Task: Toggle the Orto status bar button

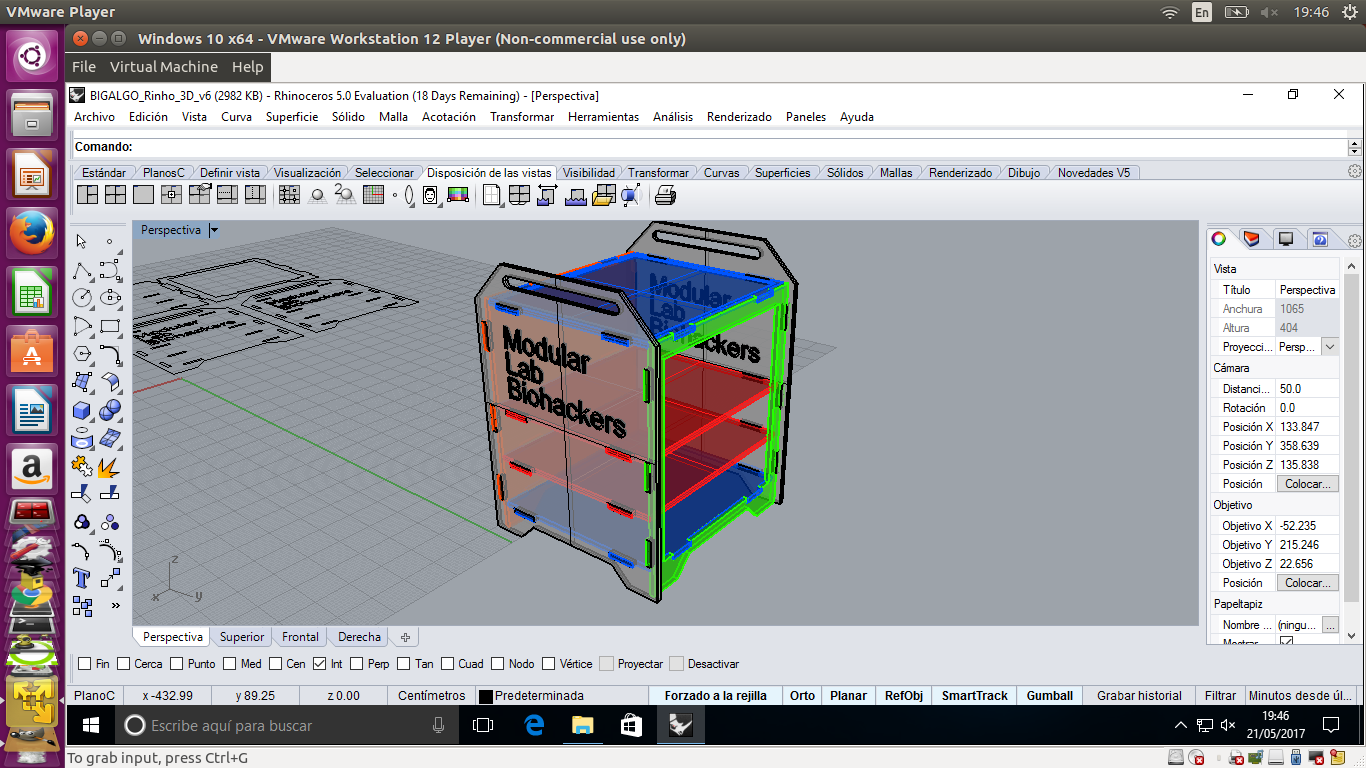Action: [x=802, y=696]
